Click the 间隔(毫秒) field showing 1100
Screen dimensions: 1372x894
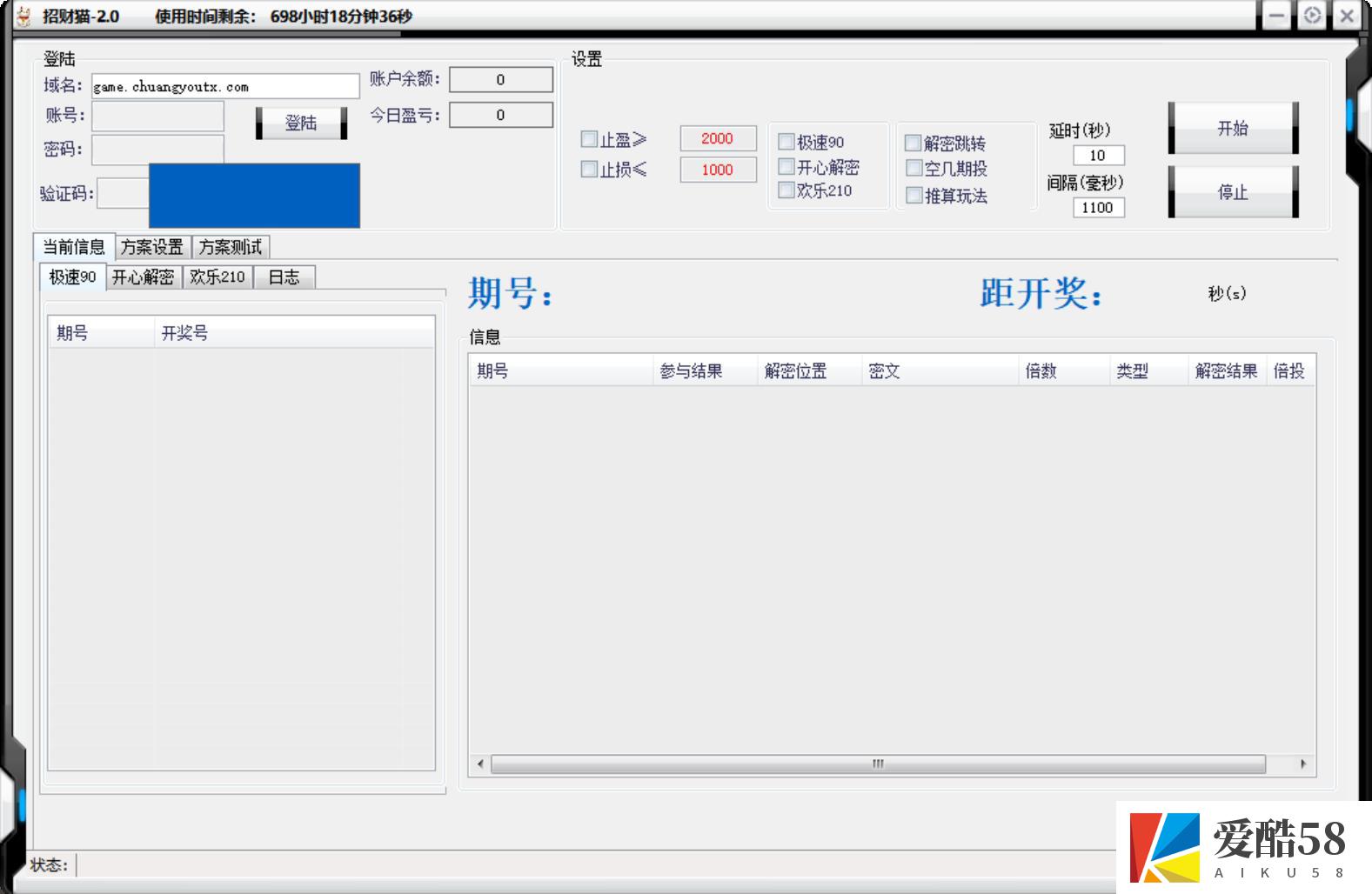(x=1098, y=207)
